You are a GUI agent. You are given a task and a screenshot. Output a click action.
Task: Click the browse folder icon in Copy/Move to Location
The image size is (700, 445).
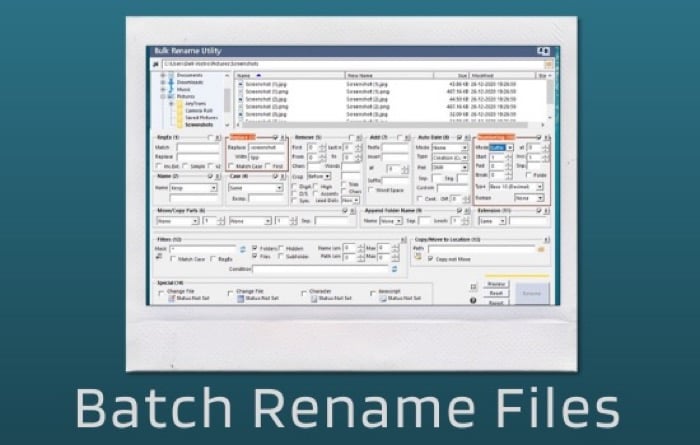click(x=541, y=249)
